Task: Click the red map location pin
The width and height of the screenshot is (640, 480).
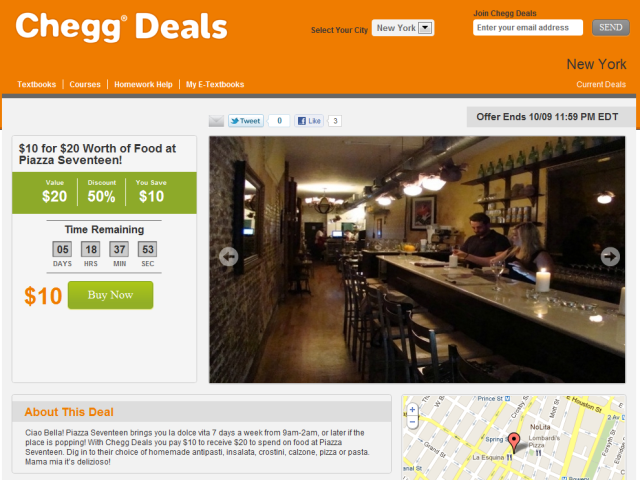Action: coord(514,442)
